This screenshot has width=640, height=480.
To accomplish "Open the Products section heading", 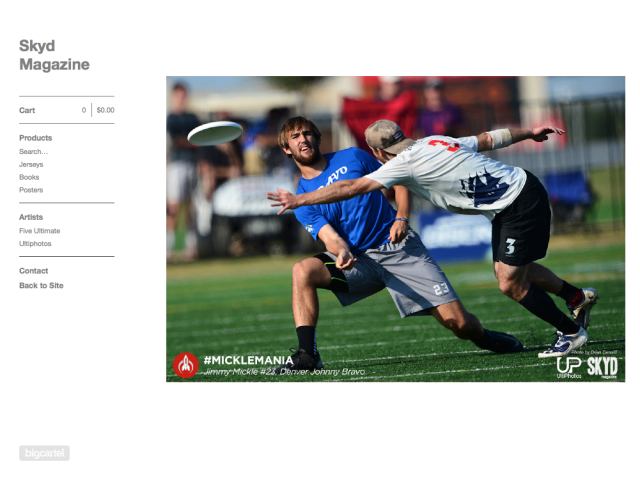I will pos(36,138).
